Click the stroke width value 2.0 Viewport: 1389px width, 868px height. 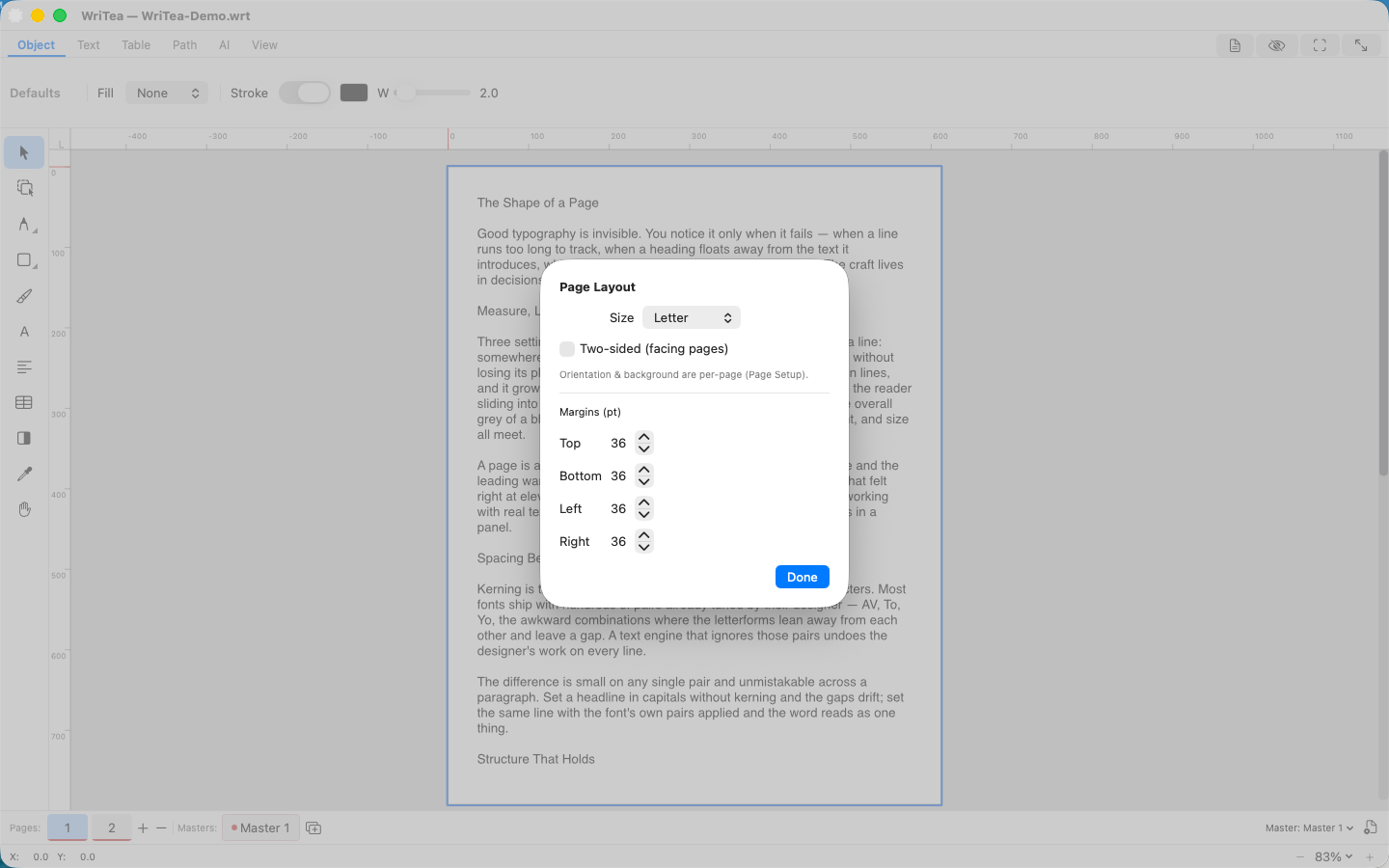(x=489, y=93)
